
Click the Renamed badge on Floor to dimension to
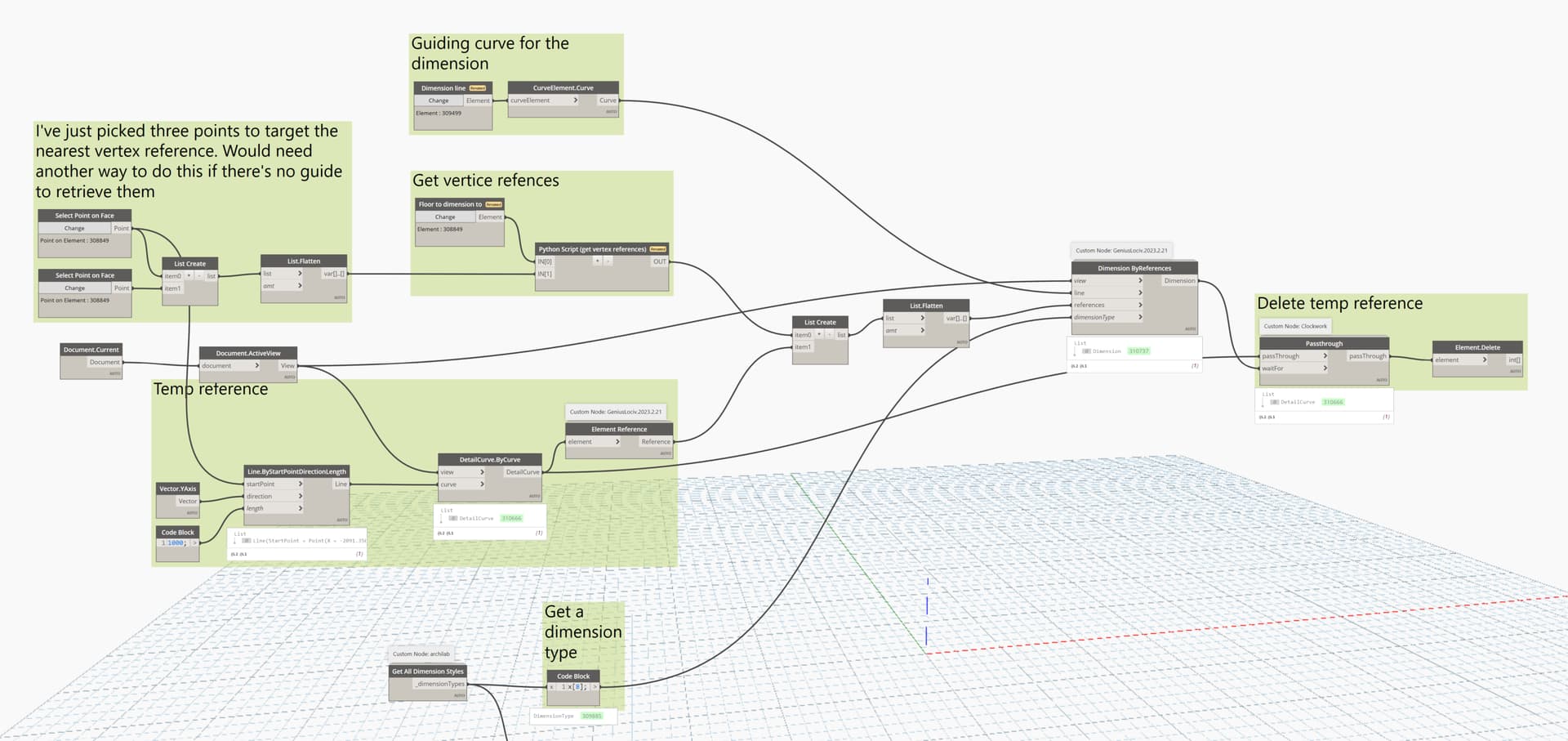click(494, 204)
